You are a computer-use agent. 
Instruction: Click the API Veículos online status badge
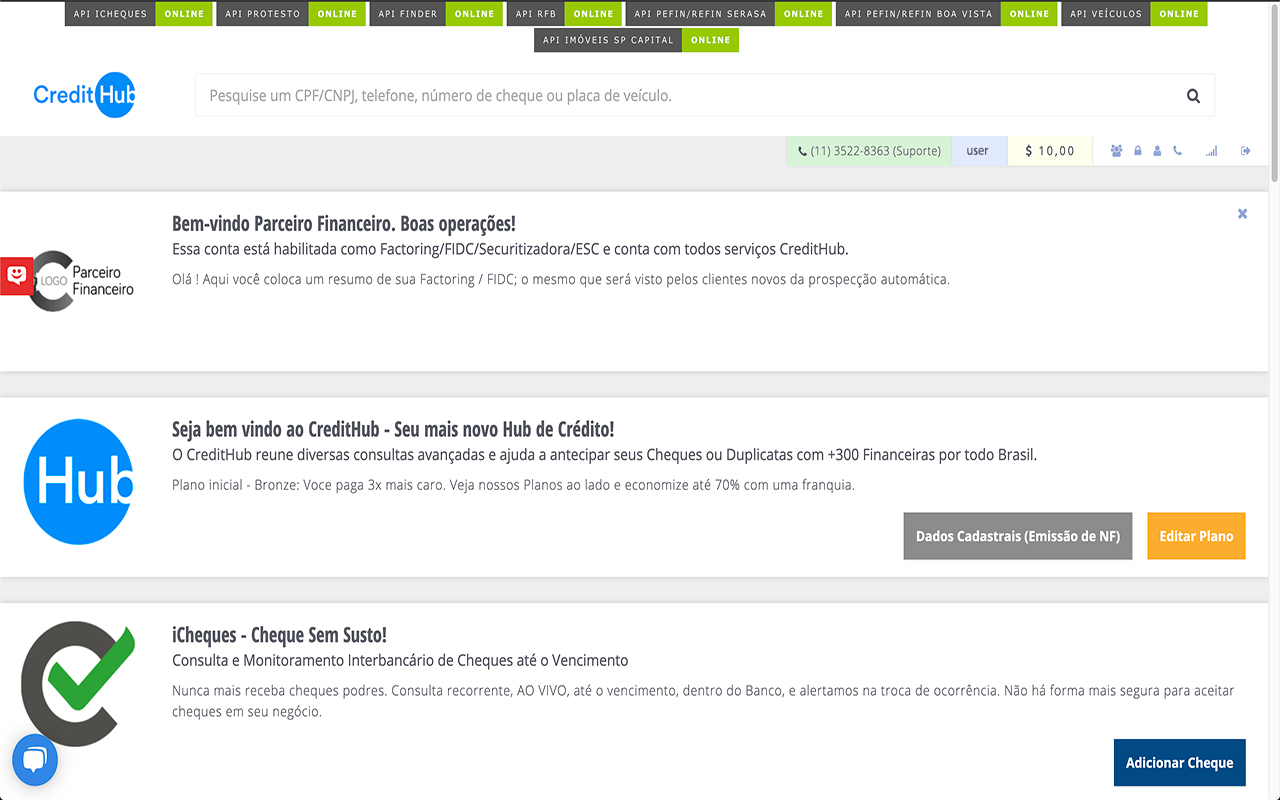pos(1134,14)
